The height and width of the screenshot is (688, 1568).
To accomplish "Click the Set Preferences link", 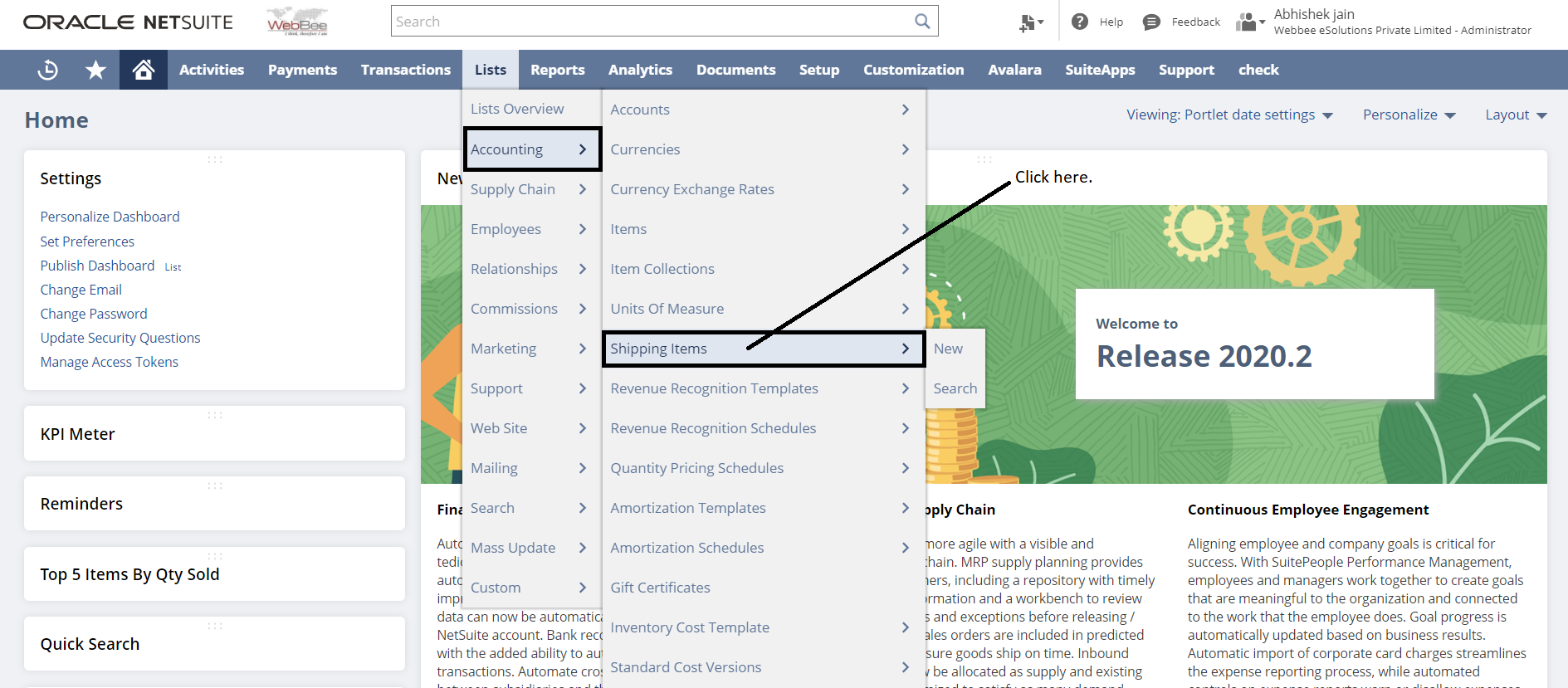I will (x=87, y=242).
